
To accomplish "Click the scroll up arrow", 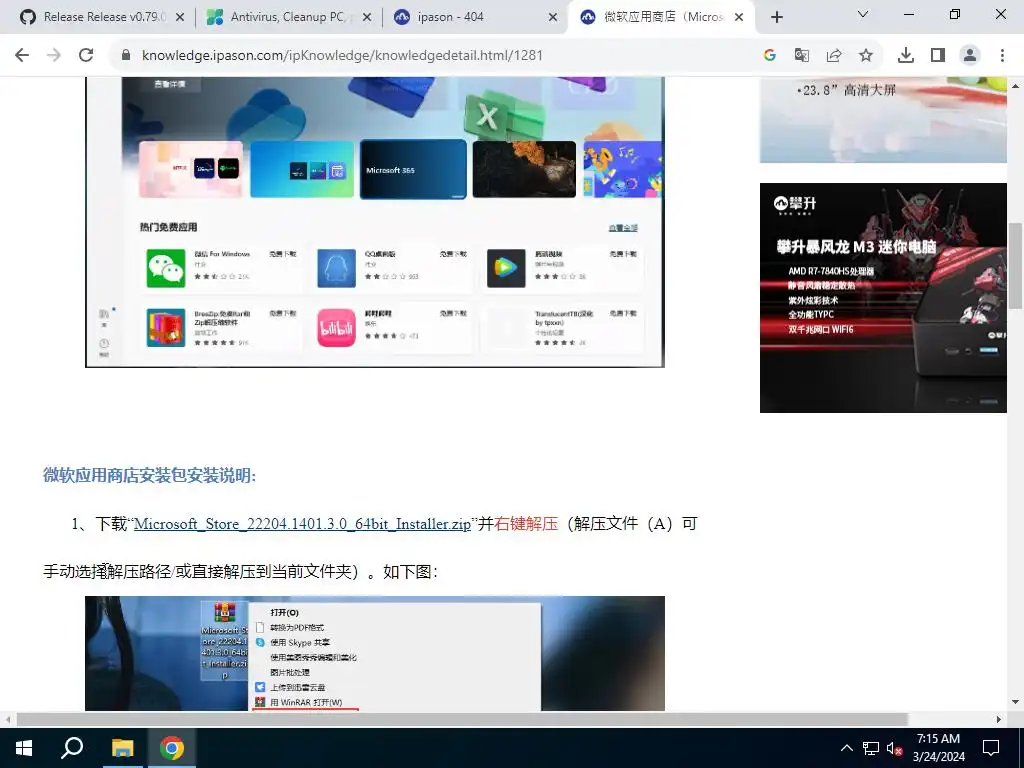I will pos(1015,86).
